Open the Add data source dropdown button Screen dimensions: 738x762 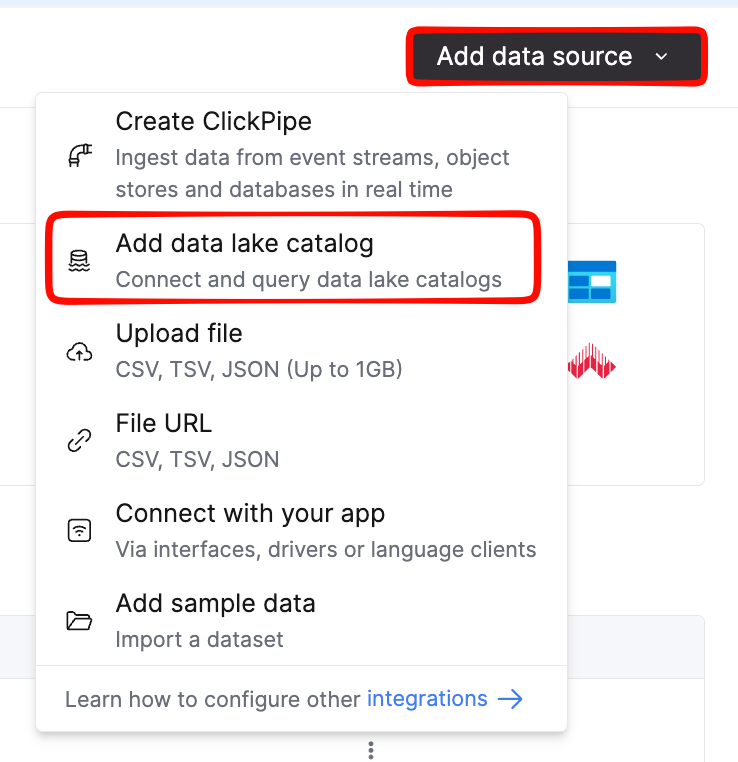click(556, 56)
